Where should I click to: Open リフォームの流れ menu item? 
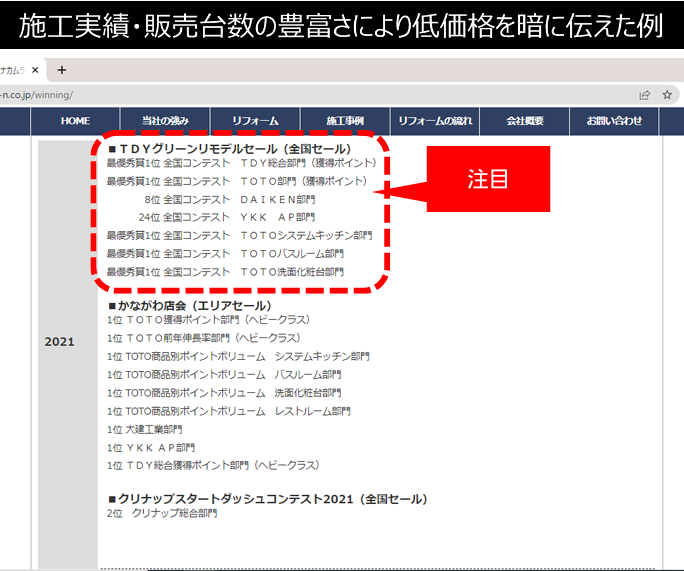pyautogui.click(x=435, y=121)
